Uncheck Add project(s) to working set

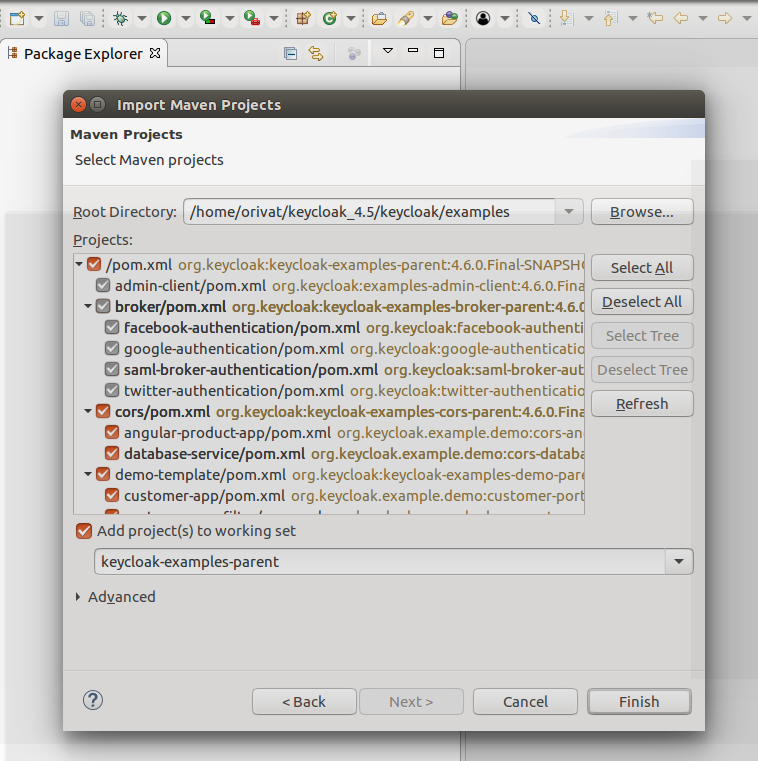[x=84, y=531]
